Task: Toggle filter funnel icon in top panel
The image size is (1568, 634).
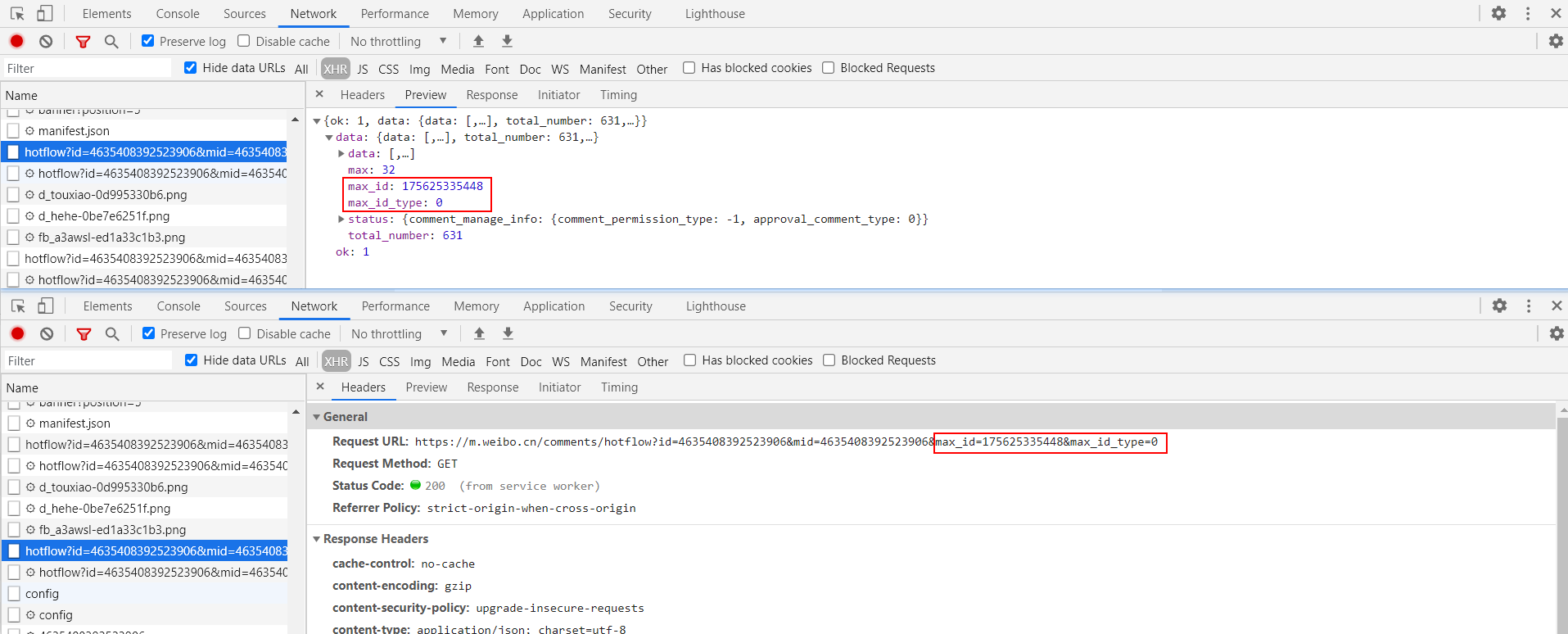Action: (x=83, y=41)
